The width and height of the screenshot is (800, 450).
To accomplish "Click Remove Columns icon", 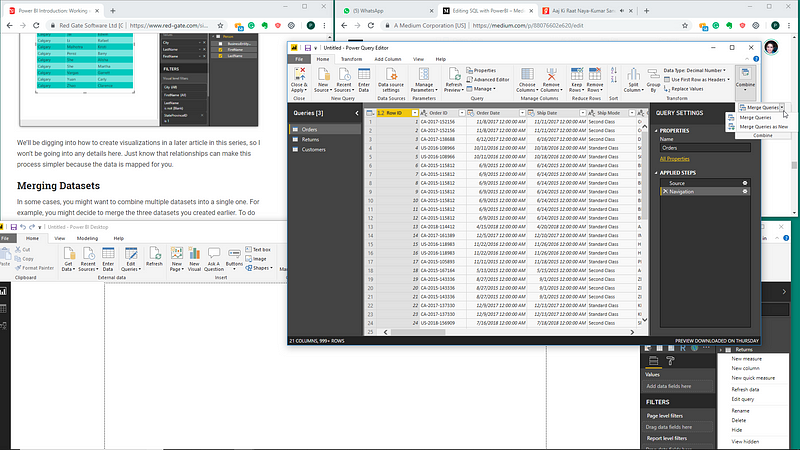I will (551, 74).
